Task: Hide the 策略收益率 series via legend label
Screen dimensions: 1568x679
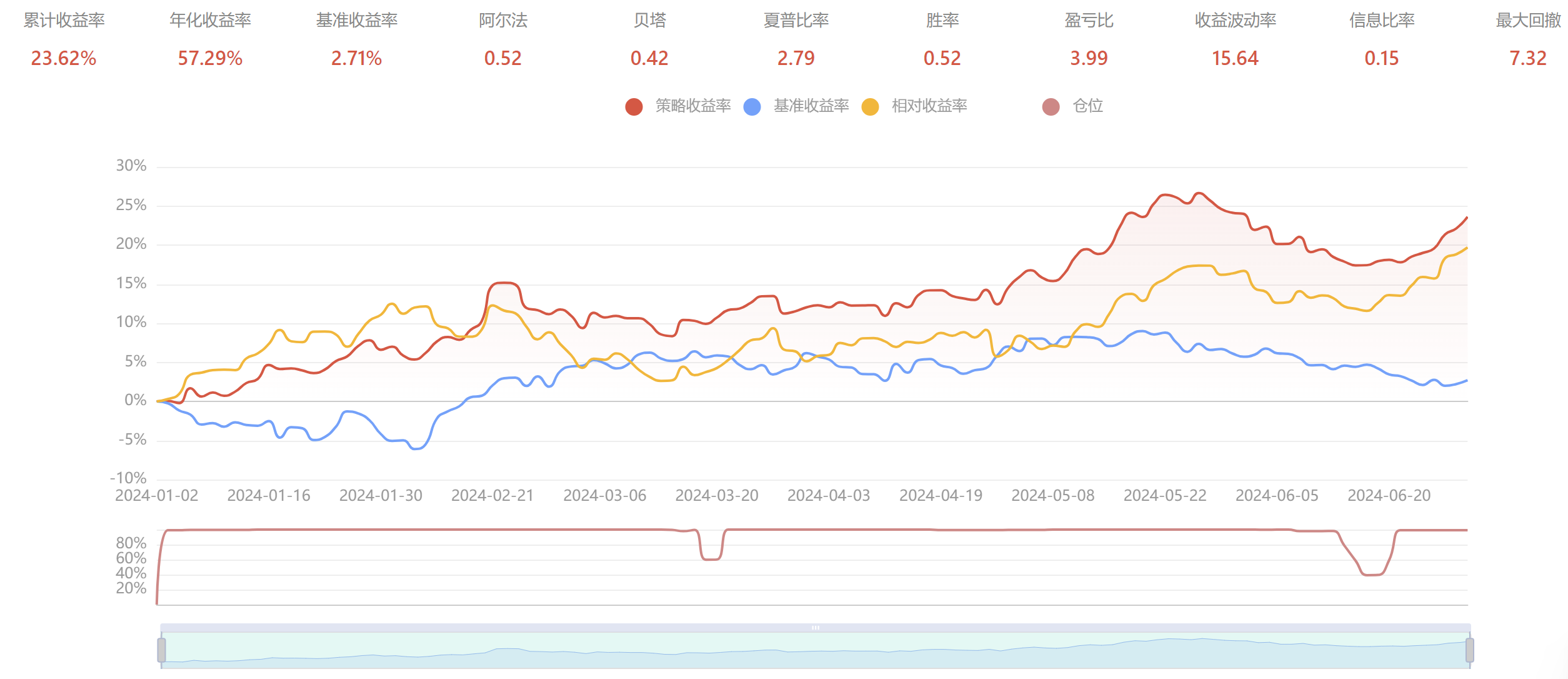Action: point(692,106)
